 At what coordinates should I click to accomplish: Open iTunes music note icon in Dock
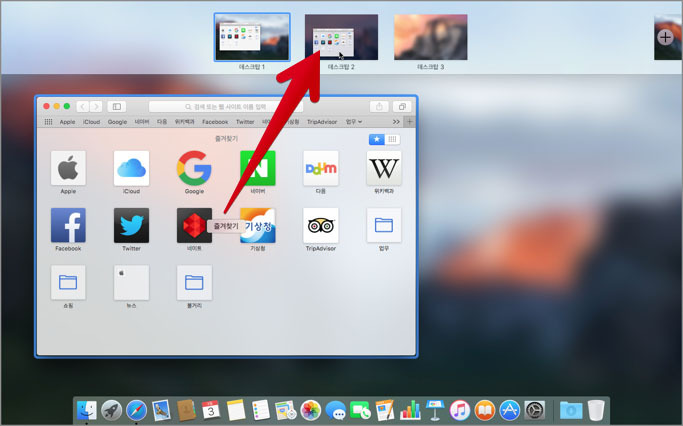pyautogui.click(x=460, y=410)
